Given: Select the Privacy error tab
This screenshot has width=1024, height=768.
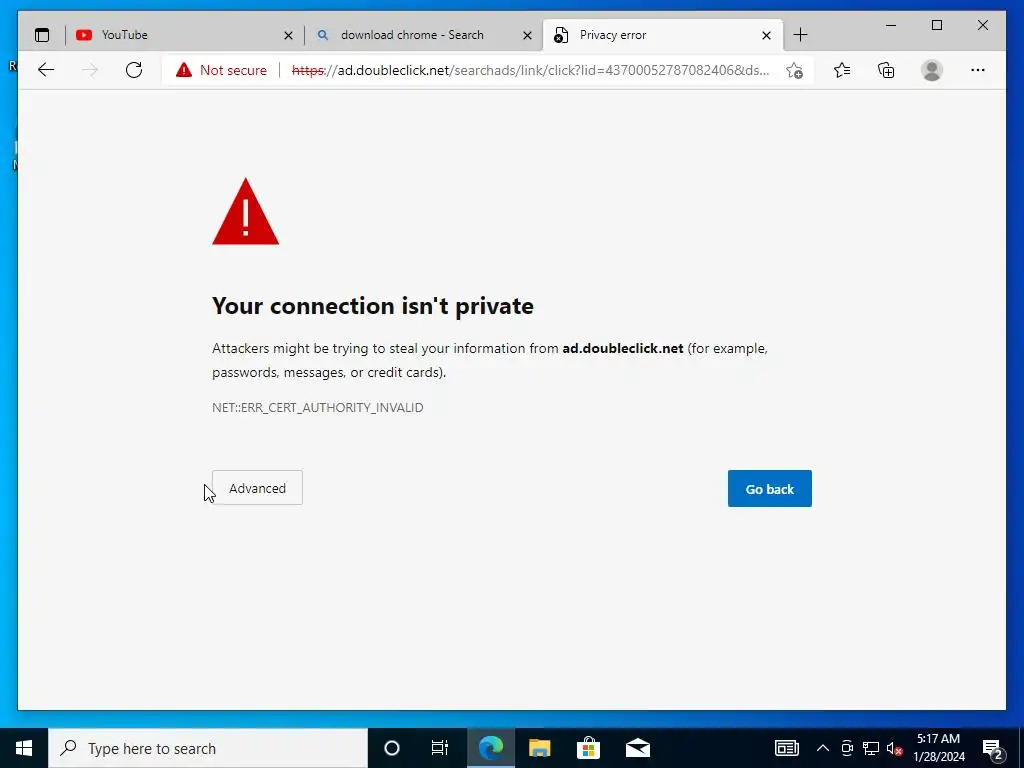Looking at the screenshot, I should pos(662,35).
